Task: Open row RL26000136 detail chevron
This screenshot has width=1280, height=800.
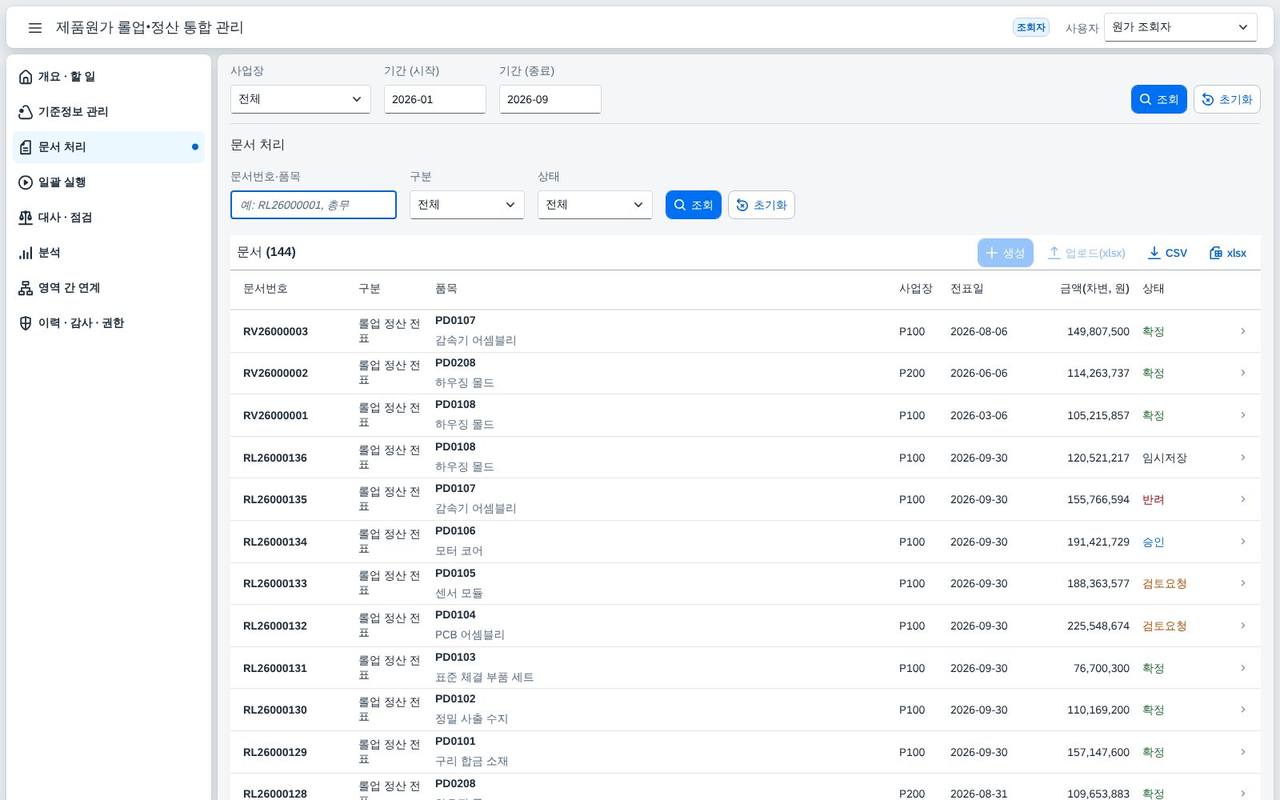Action: pyautogui.click(x=1243, y=457)
